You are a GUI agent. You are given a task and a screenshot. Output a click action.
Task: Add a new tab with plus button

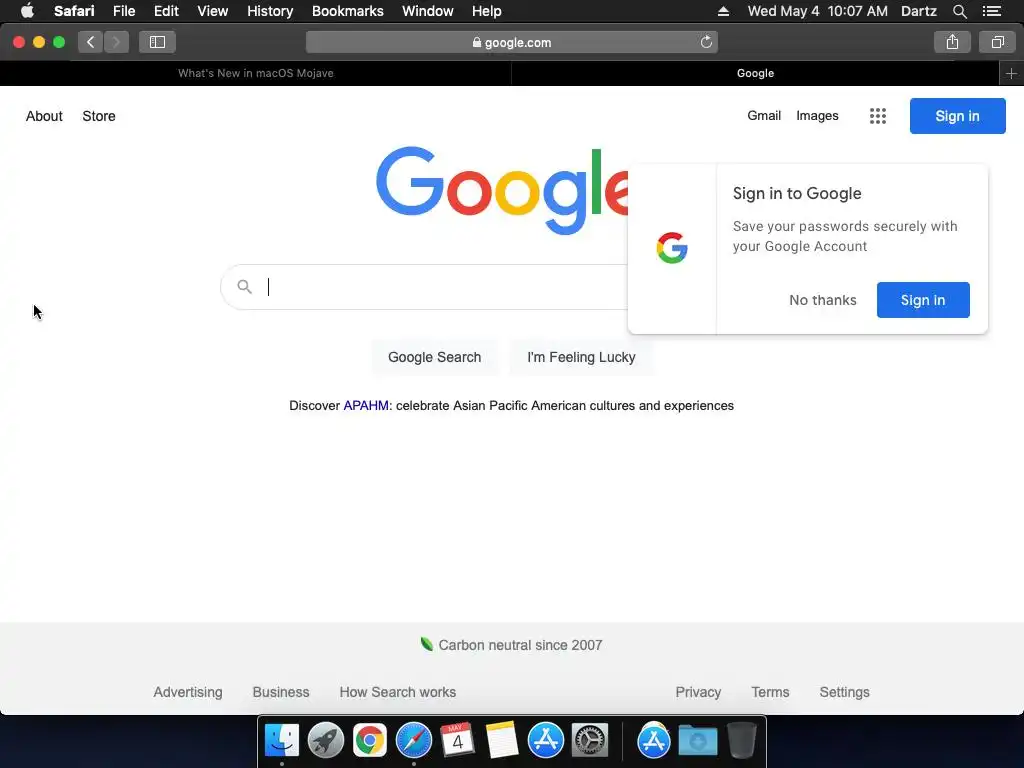click(1011, 73)
